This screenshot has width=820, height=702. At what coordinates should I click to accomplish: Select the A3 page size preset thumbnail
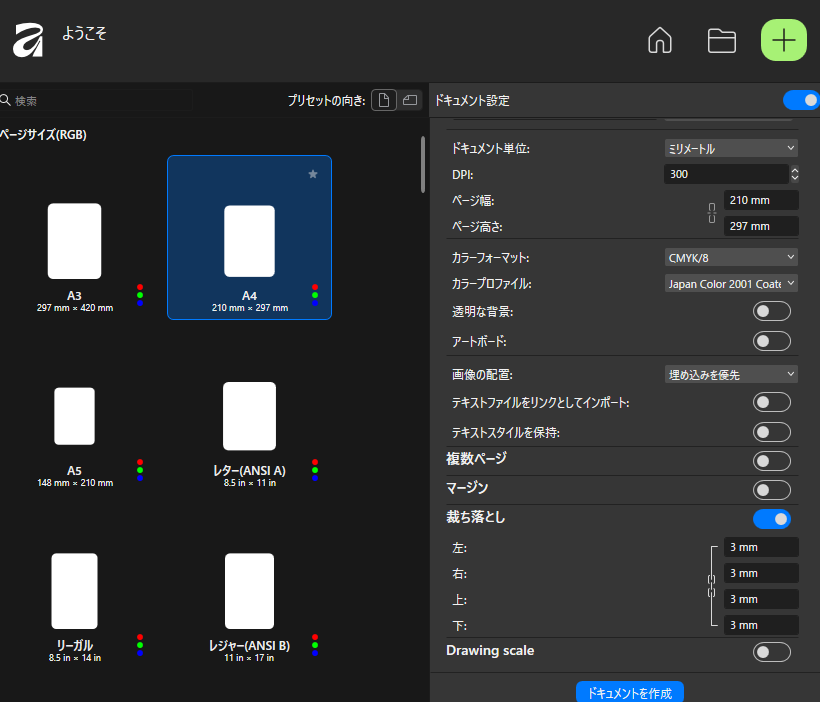tap(74, 240)
